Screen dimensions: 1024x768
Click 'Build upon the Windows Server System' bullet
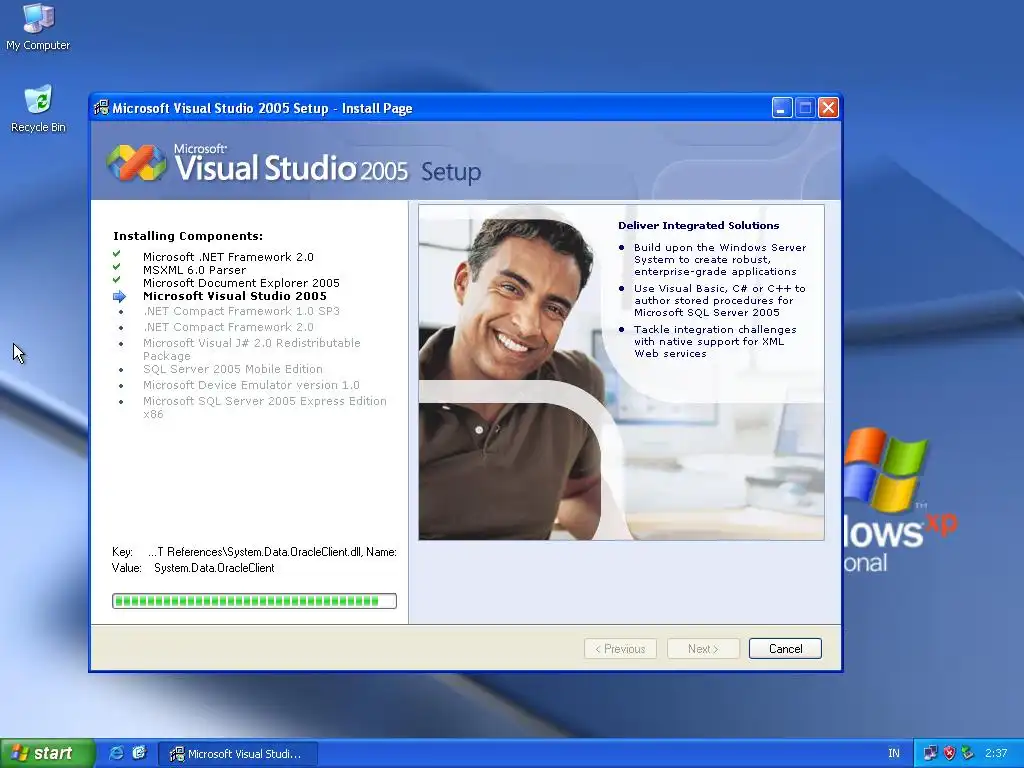pyautogui.click(x=720, y=259)
